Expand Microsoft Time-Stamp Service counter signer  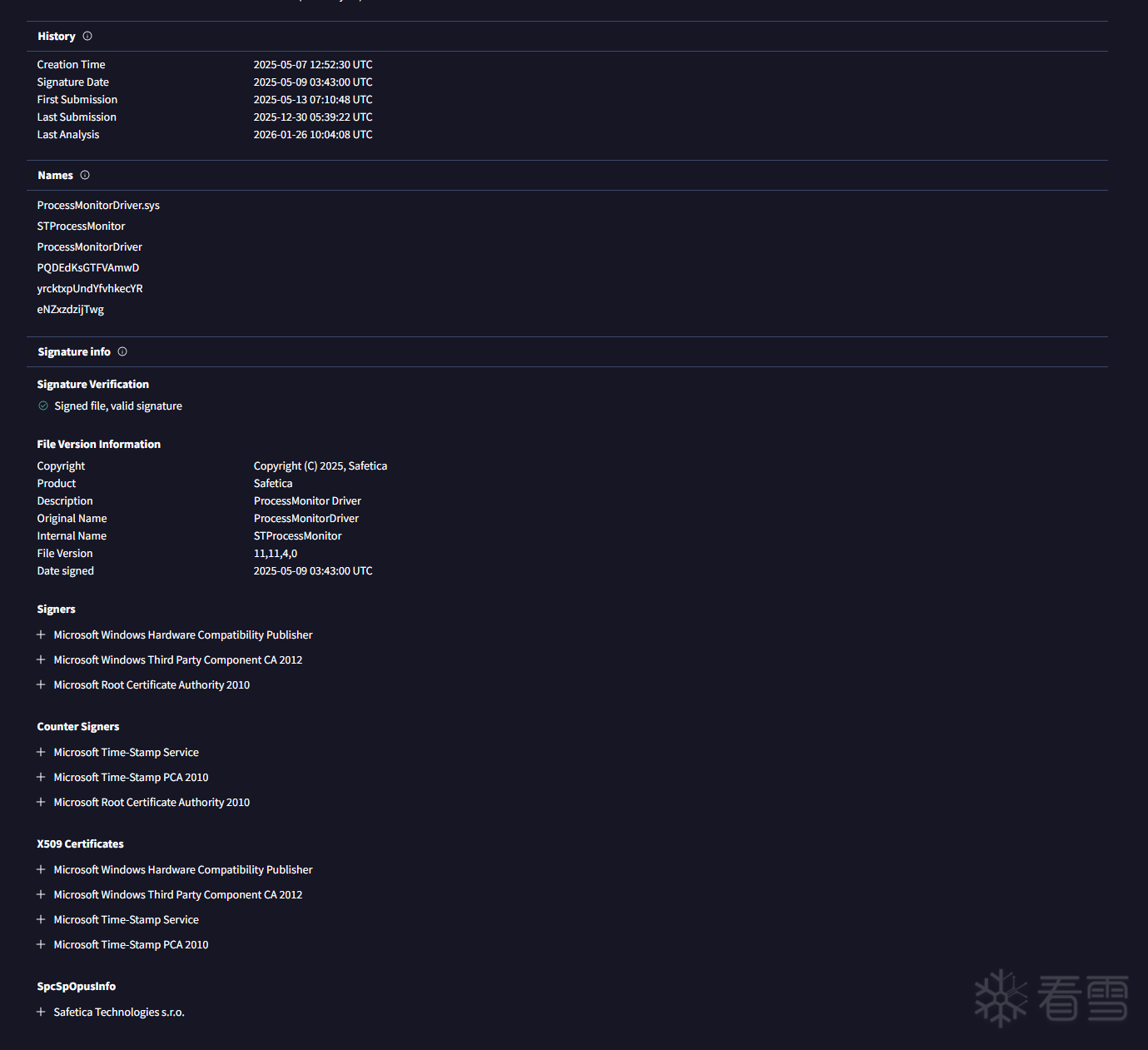point(41,752)
